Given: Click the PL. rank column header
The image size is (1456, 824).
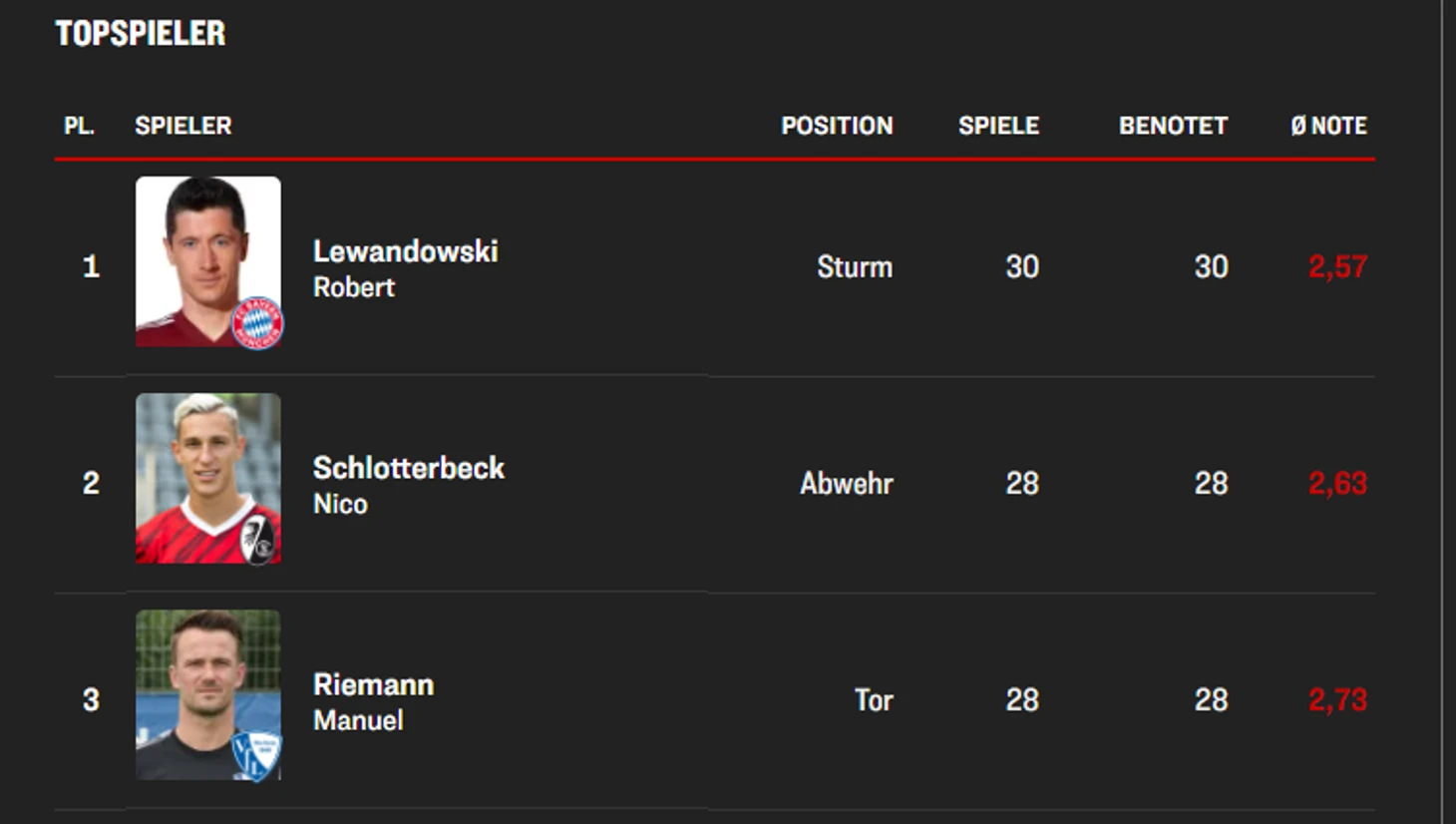Looking at the screenshot, I should click(79, 126).
